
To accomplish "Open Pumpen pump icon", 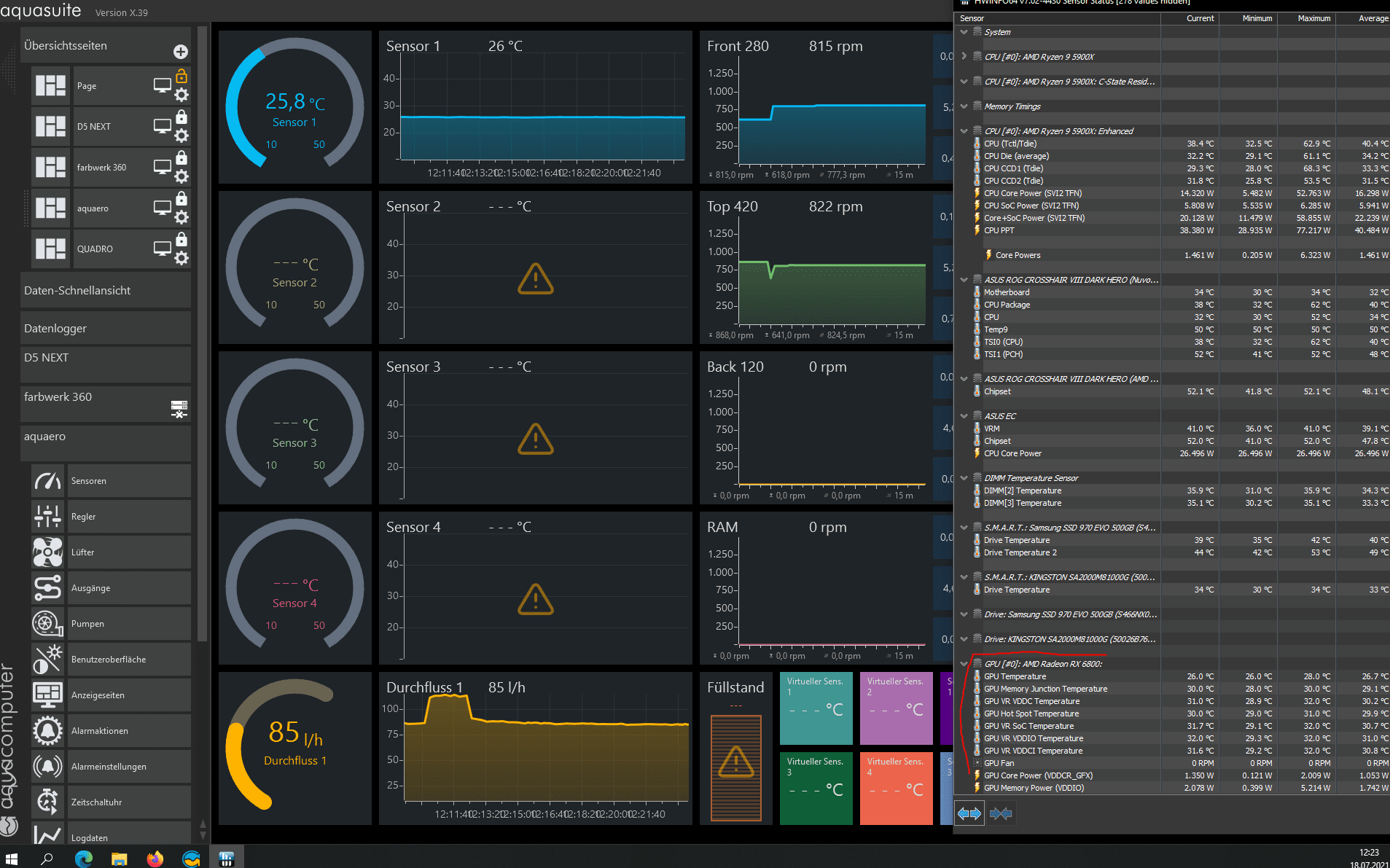I will (x=48, y=624).
